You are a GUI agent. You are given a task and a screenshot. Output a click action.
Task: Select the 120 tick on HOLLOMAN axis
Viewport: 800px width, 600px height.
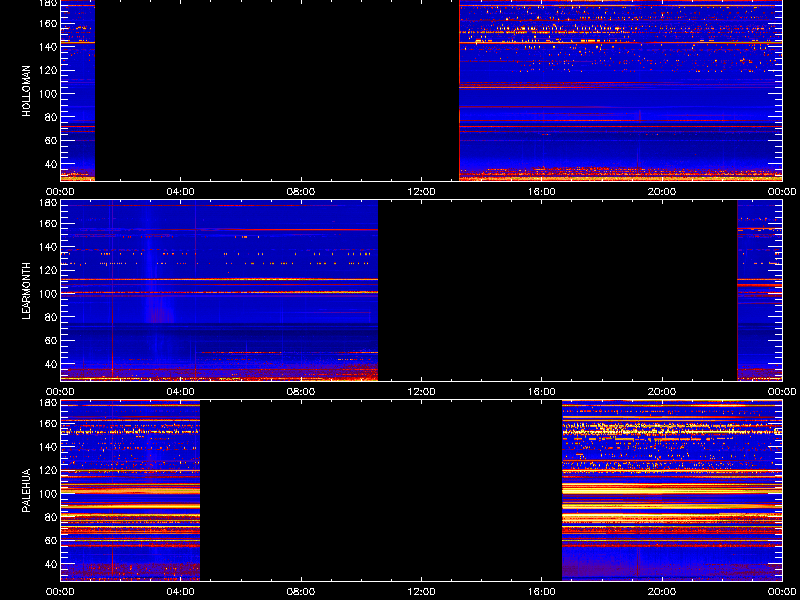49,70
